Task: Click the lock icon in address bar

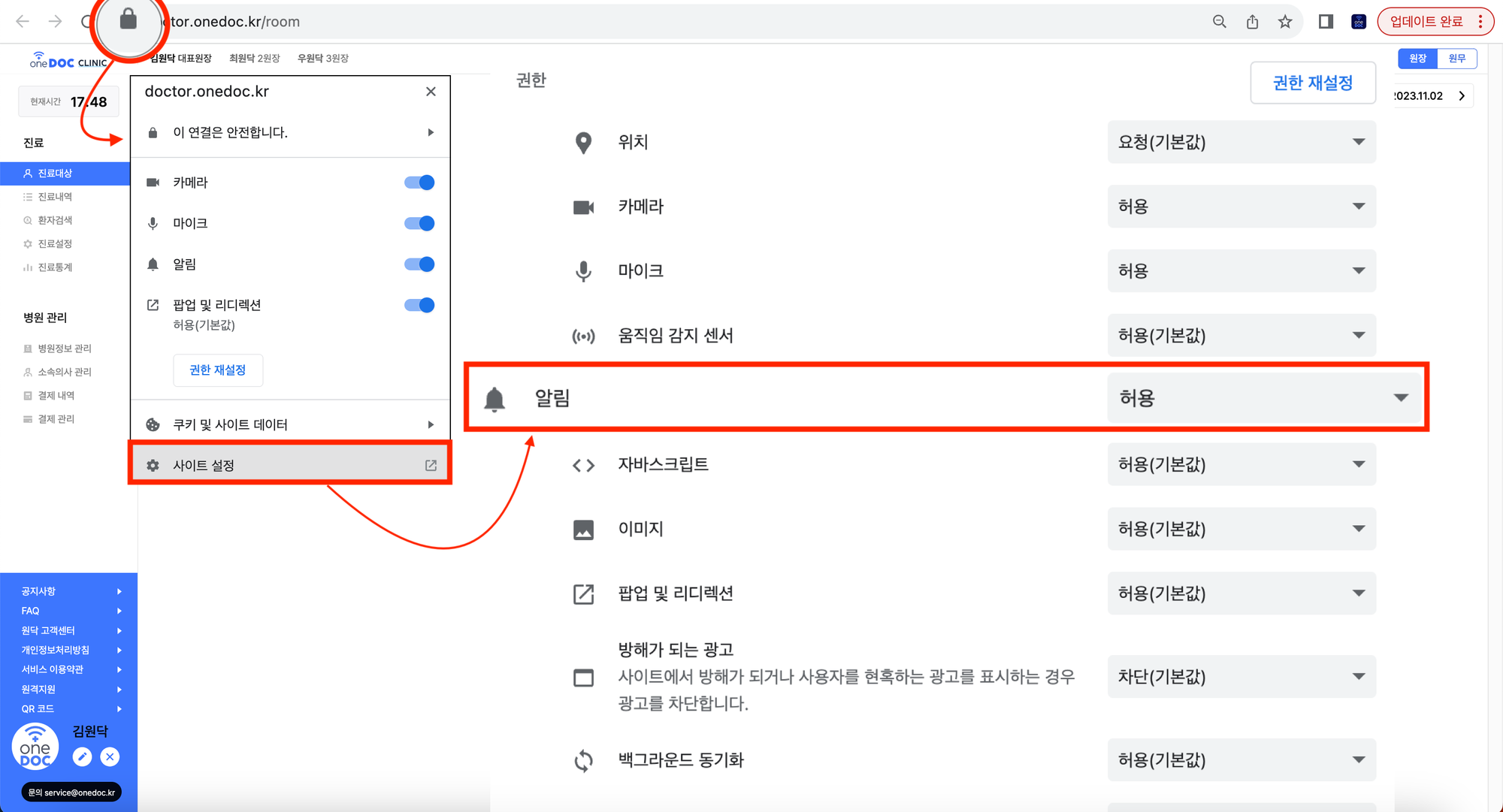Action: 129,20
